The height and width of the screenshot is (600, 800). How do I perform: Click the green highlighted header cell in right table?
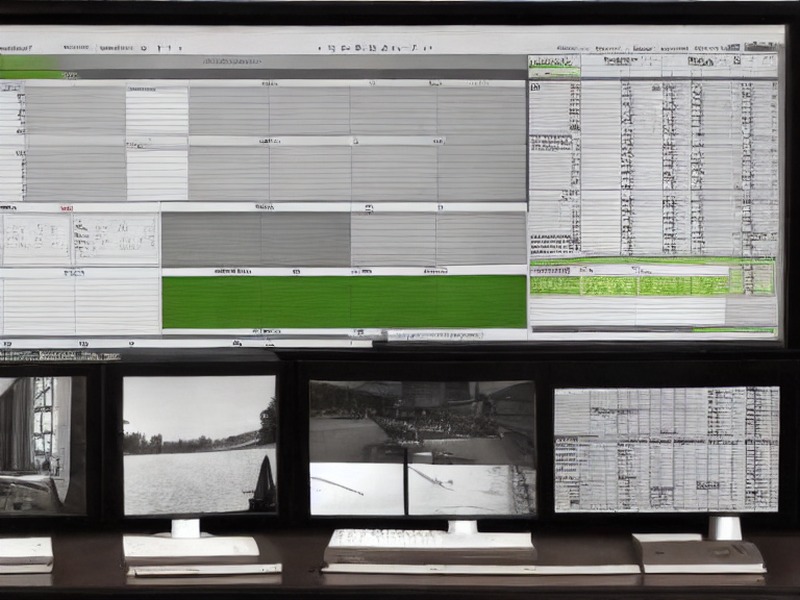click(554, 66)
